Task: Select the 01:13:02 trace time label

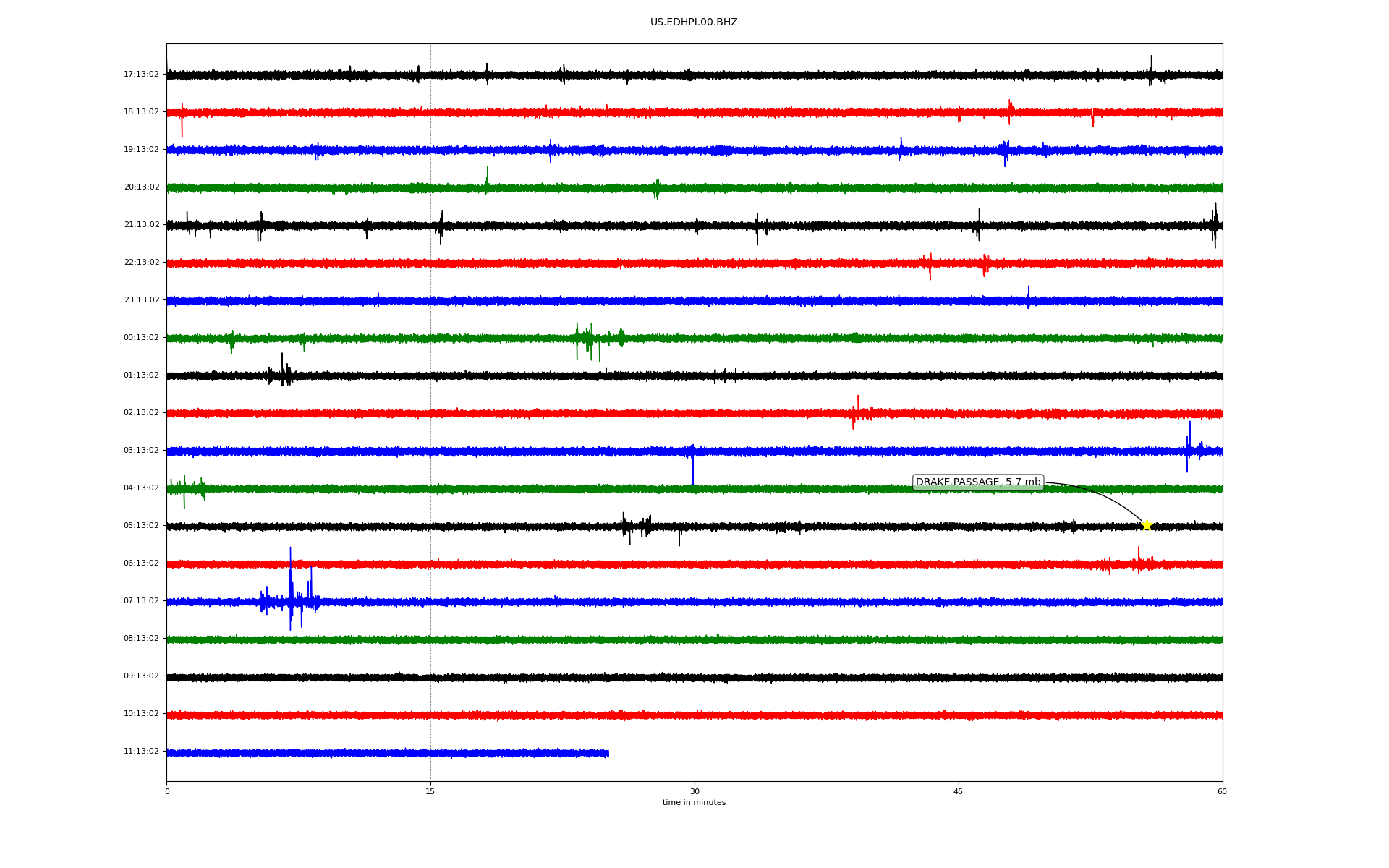Action: pos(141,375)
